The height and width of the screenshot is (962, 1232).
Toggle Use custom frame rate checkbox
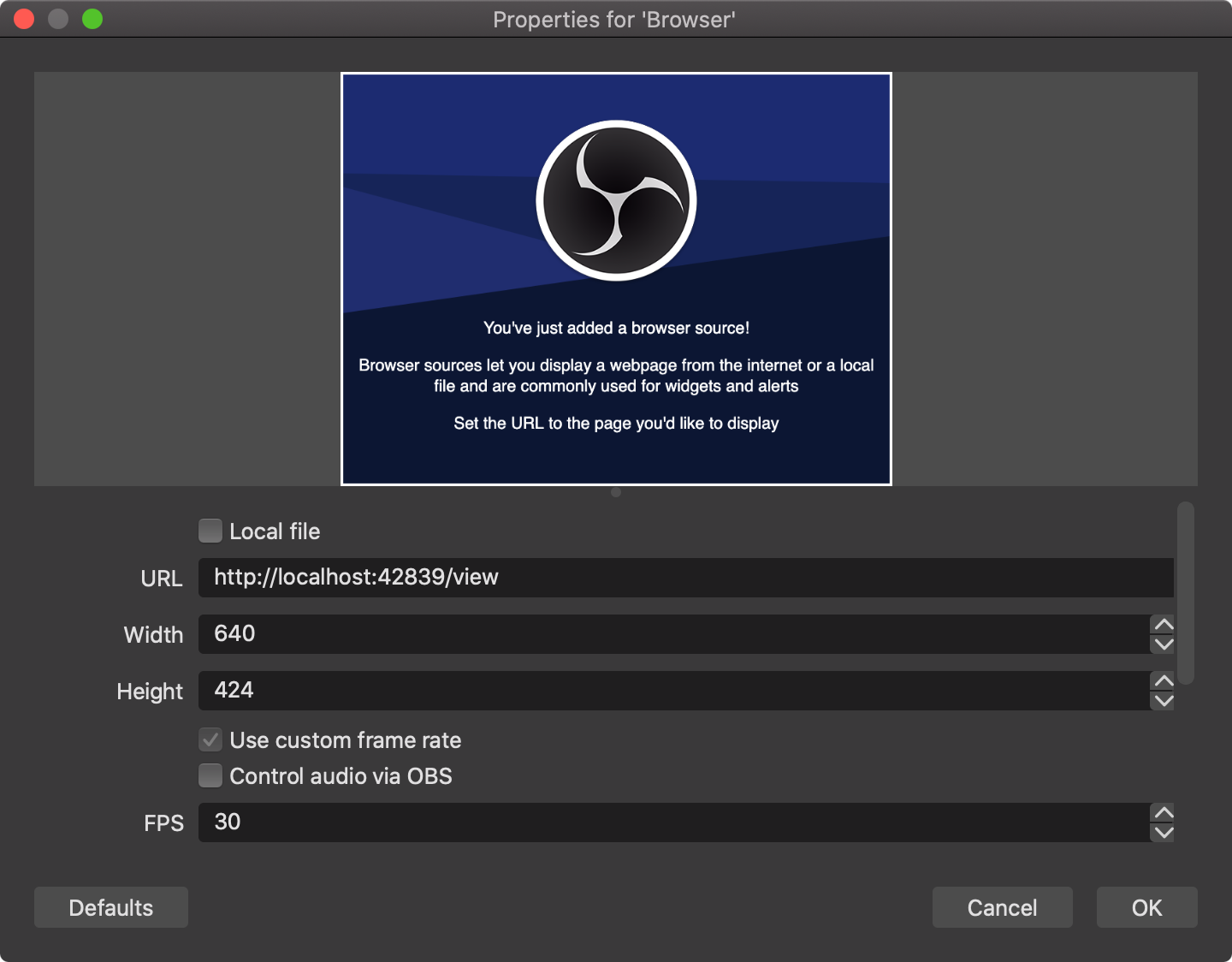click(210, 739)
